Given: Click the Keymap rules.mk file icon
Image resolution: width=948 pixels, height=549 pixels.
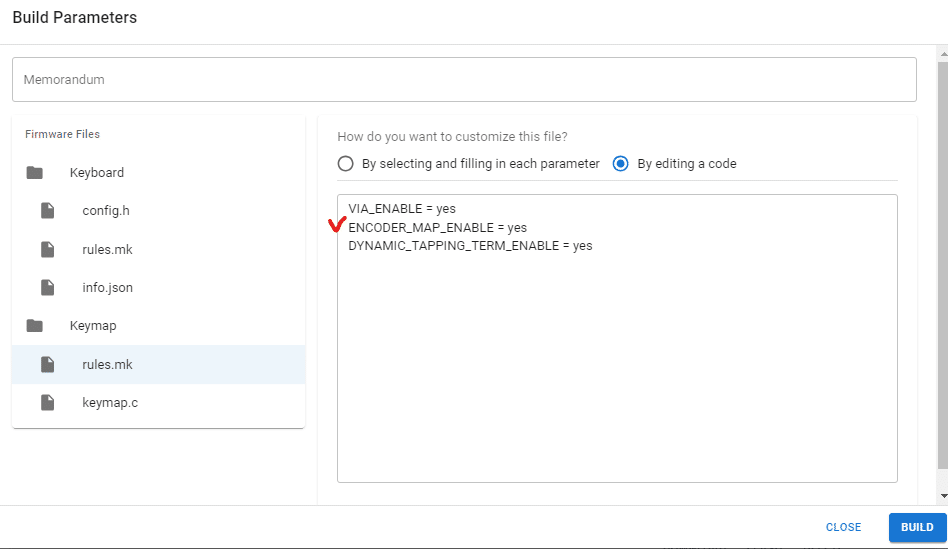Looking at the screenshot, I should pyautogui.click(x=47, y=364).
